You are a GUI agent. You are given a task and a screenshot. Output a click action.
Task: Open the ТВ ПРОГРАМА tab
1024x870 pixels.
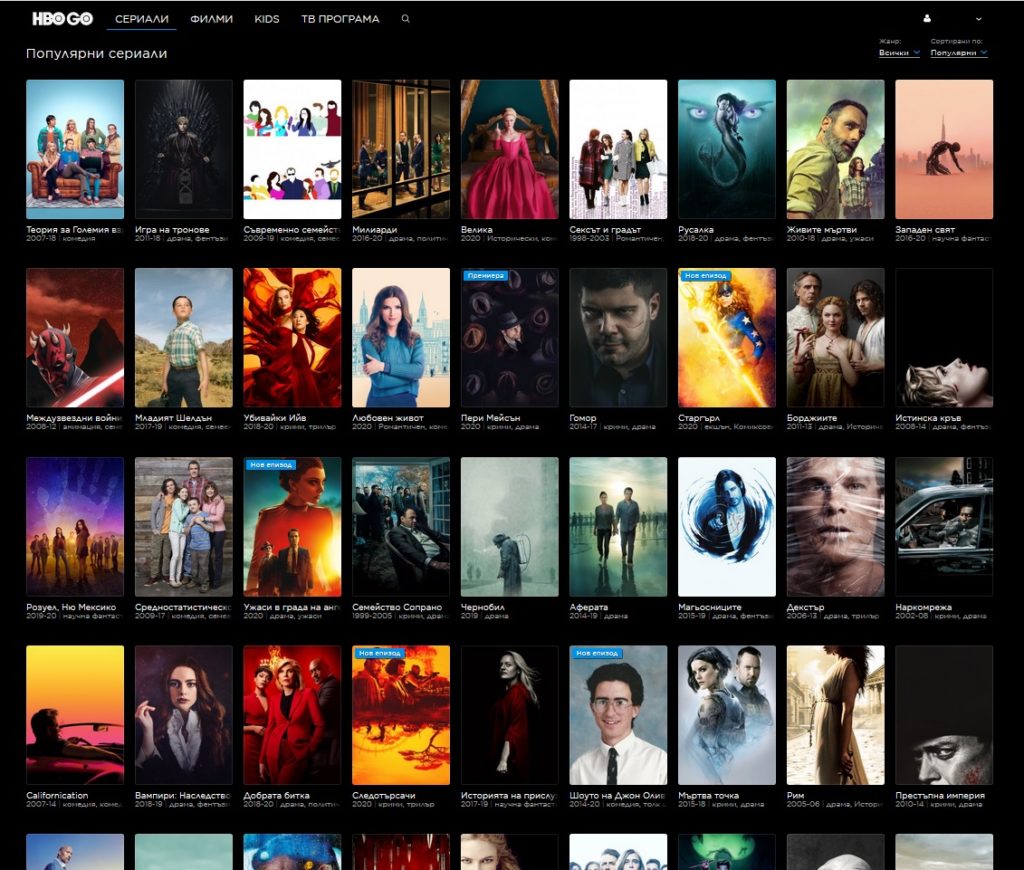[340, 19]
